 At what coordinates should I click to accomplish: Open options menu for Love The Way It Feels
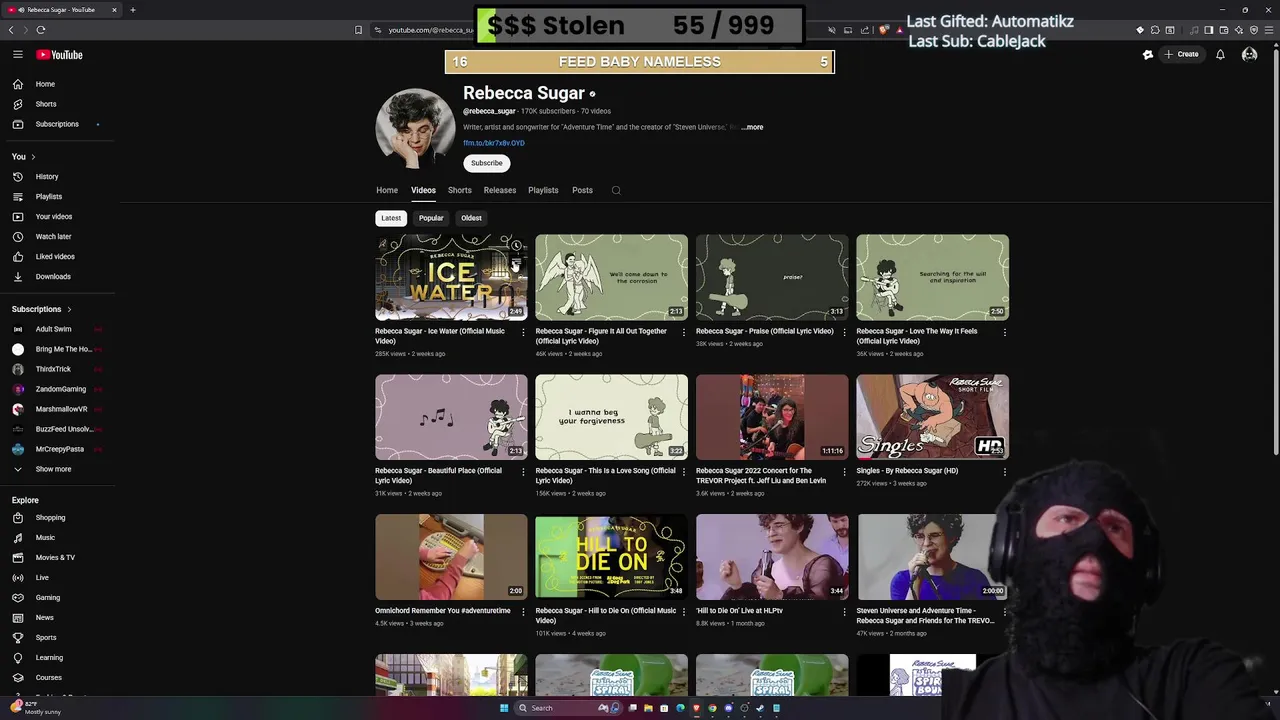point(1004,332)
